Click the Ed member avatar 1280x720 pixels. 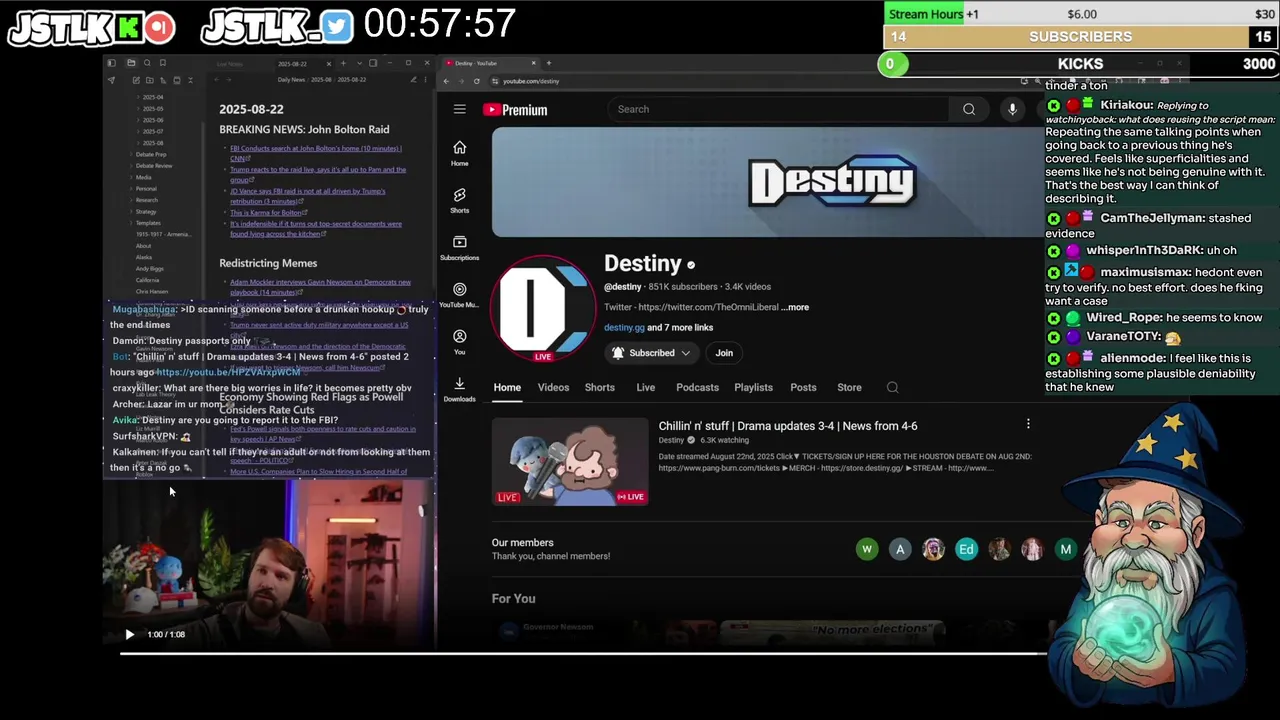click(x=966, y=549)
